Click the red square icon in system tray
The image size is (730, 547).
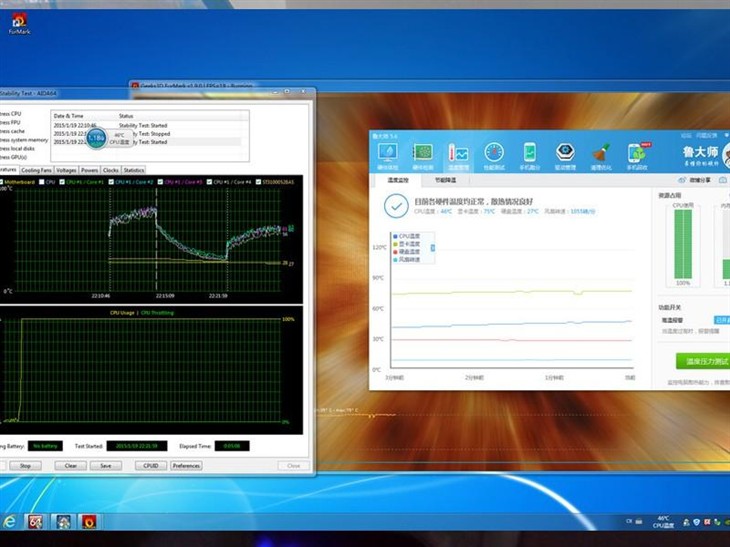click(x=707, y=522)
